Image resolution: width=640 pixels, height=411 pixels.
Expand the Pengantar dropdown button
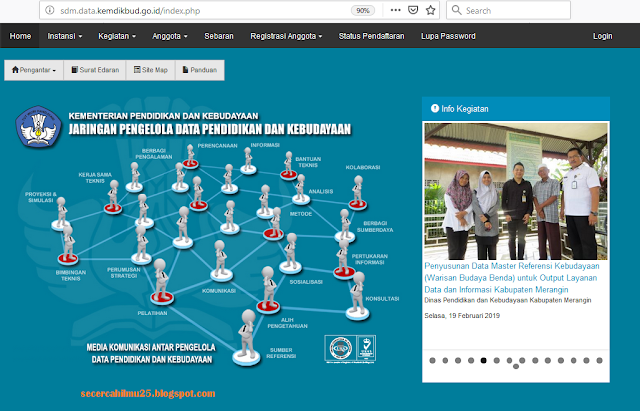[x=34, y=70]
